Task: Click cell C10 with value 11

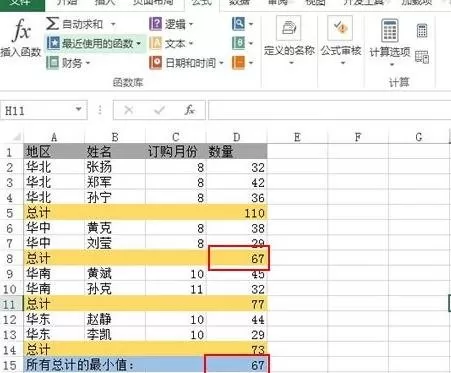Action: pos(176,289)
